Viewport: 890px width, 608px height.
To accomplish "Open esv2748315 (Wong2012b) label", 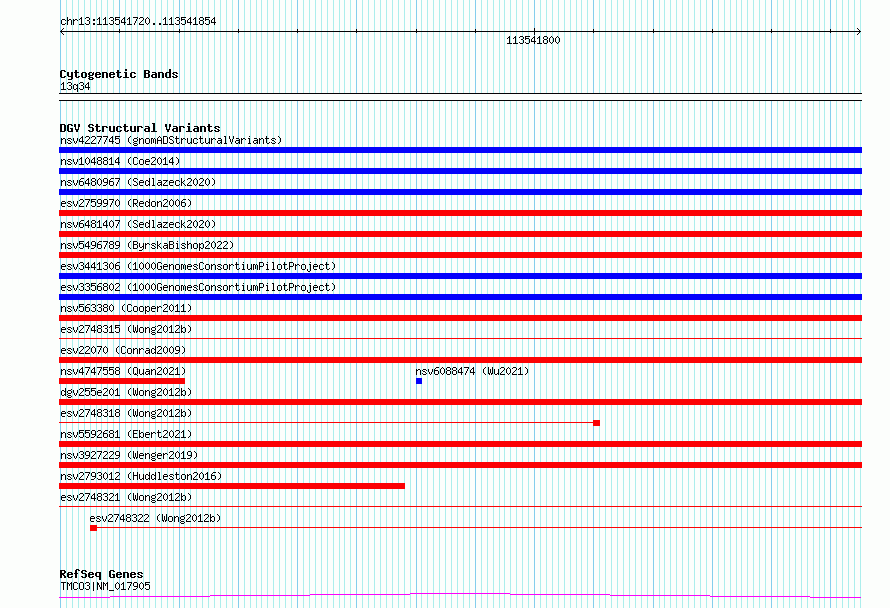I will click(x=126, y=329).
